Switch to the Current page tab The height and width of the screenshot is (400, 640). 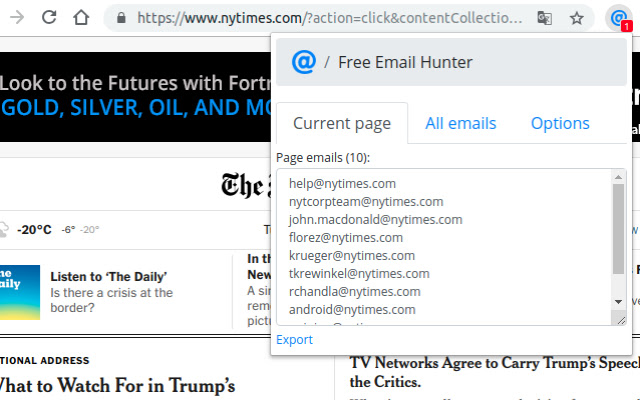click(x=342, y=123)
